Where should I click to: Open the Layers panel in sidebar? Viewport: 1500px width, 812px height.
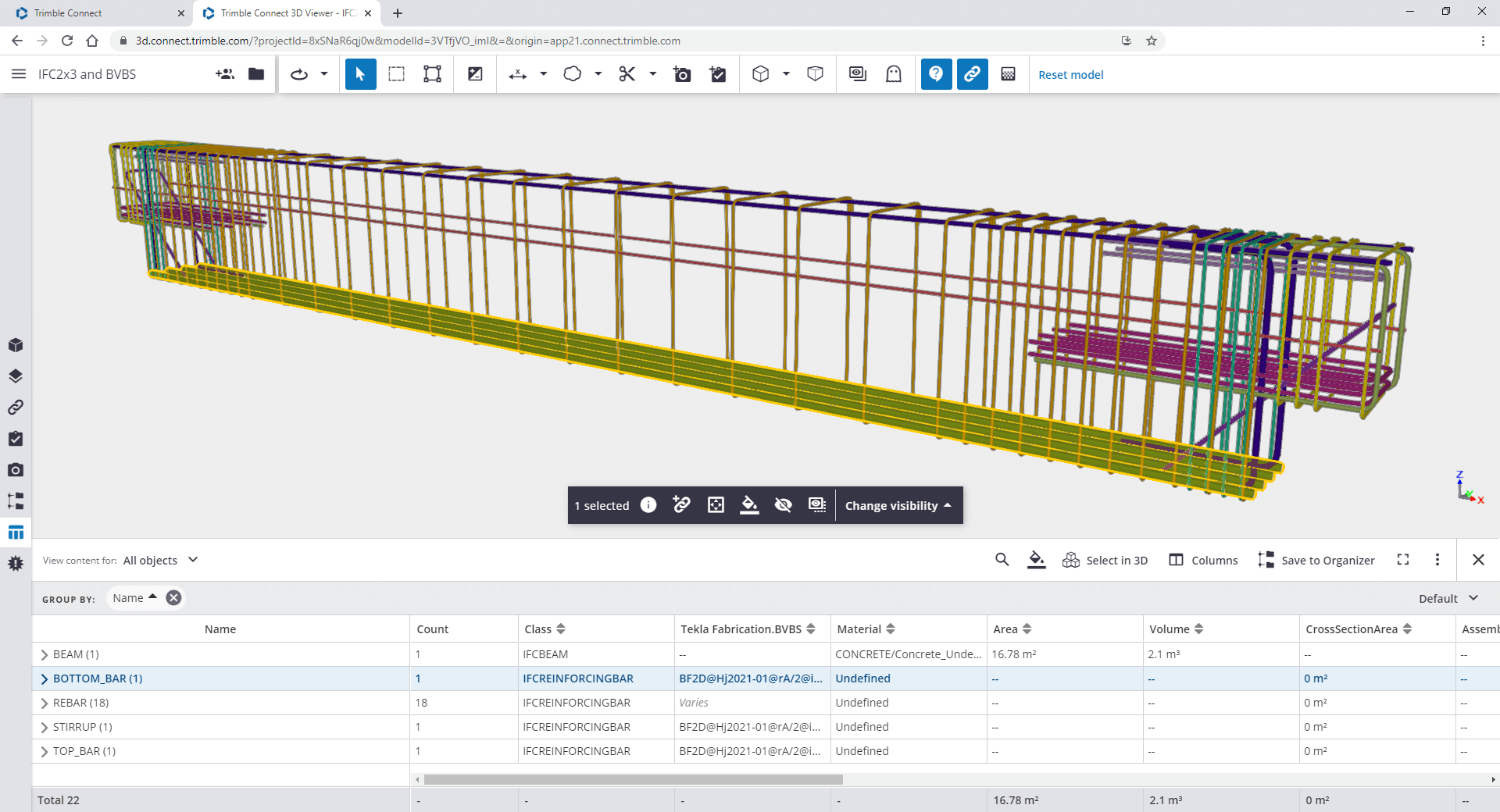(x=16, y=376)
